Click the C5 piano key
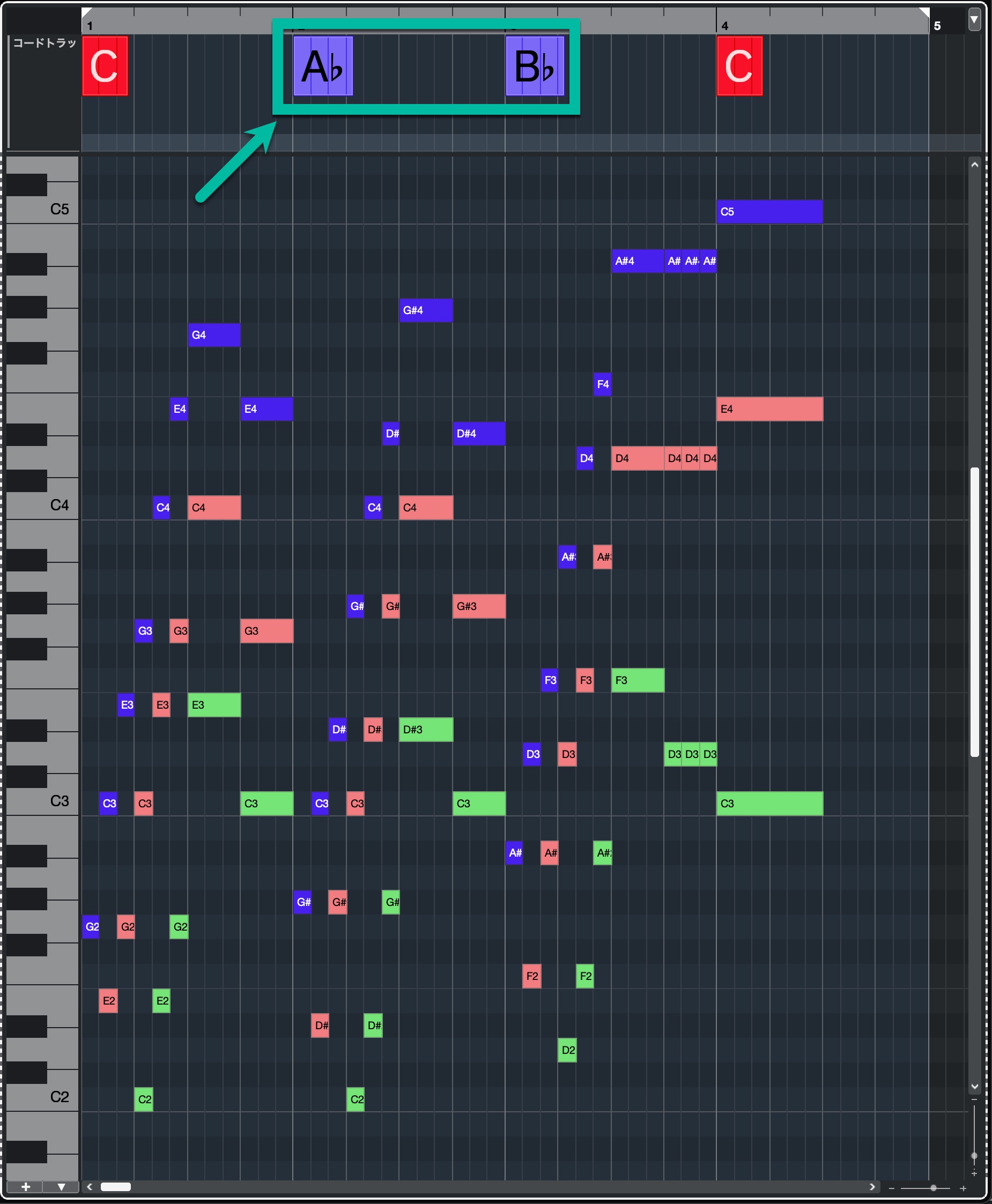Screen dimensions: 992x1204 click(42, 209)
